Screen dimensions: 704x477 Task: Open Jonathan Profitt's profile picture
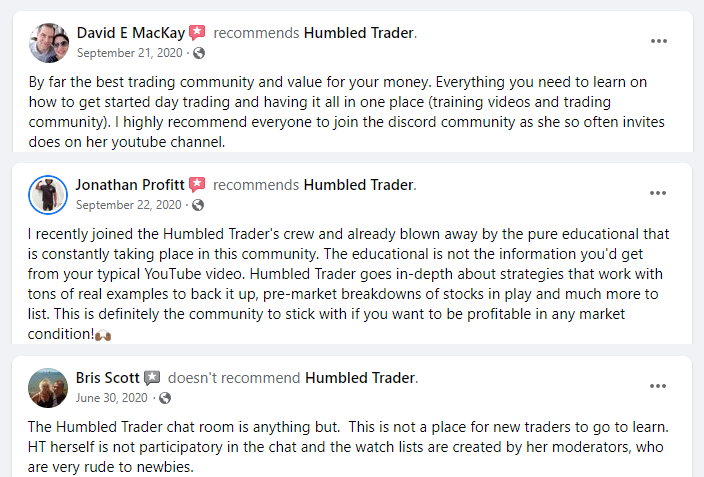(48, 195)
